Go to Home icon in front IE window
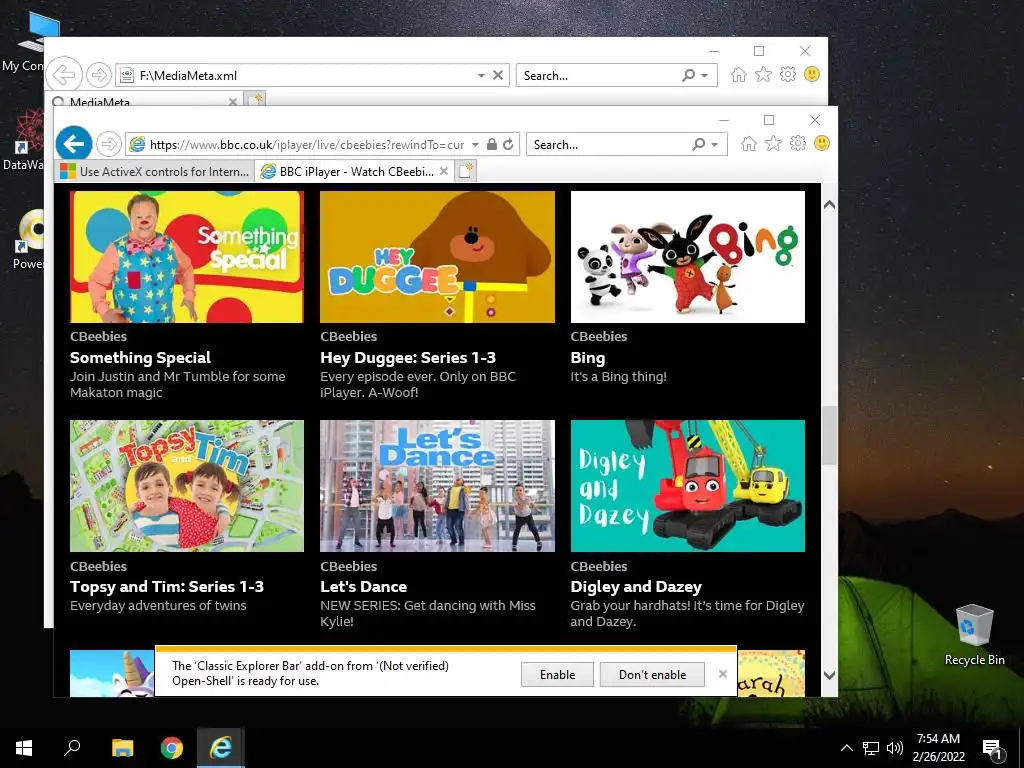Screen dimensions: 1024x768 click(x=749, y=144)
